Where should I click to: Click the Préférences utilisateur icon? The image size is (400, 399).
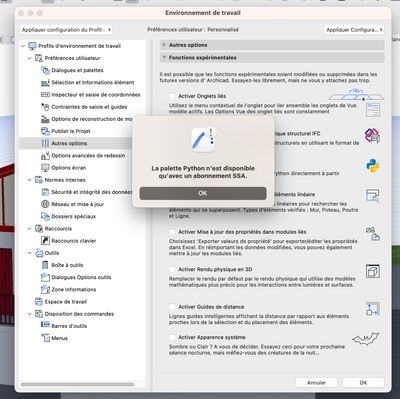click(x=39, y=58)
